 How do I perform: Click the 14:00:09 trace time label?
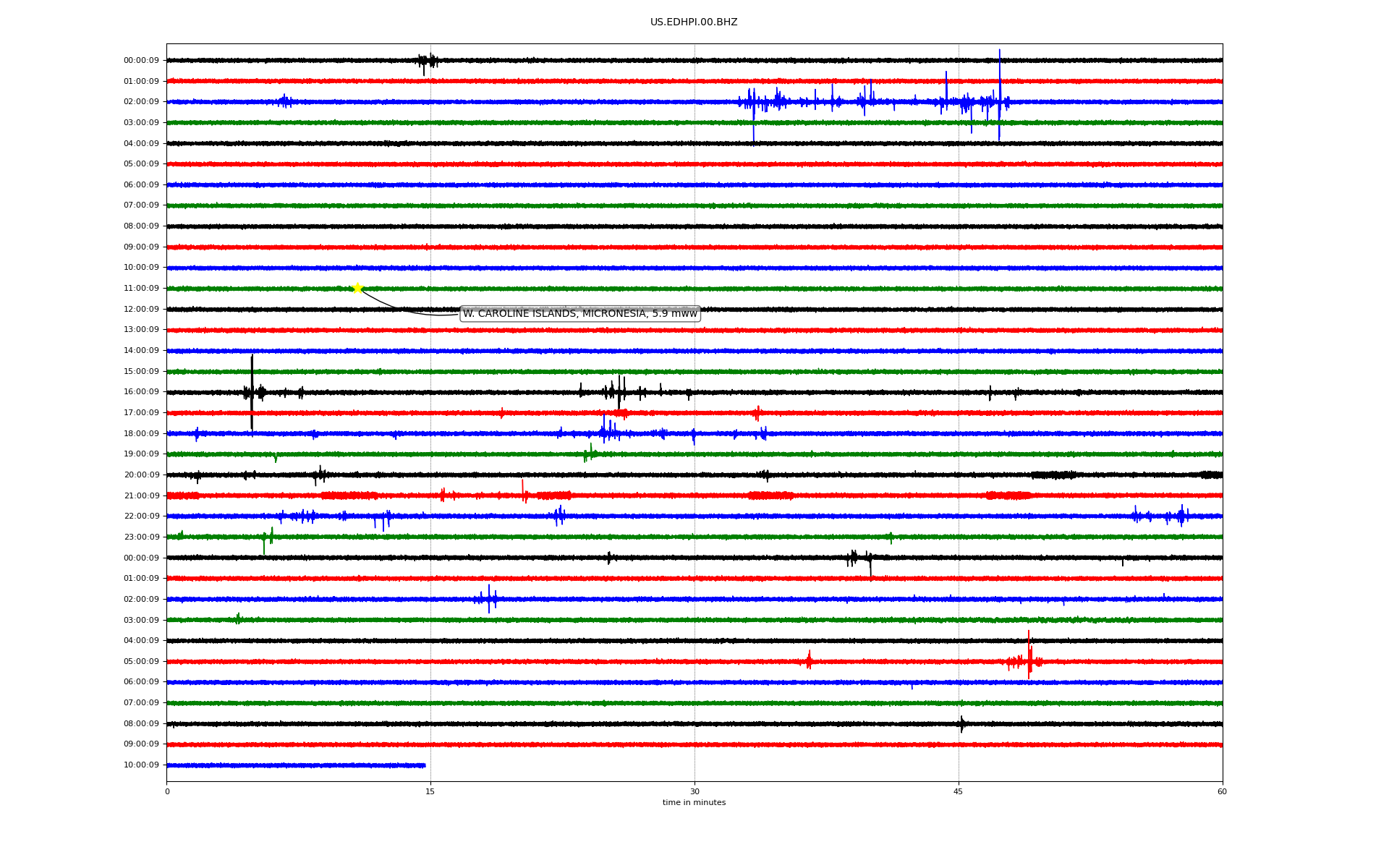coord(141,351)
